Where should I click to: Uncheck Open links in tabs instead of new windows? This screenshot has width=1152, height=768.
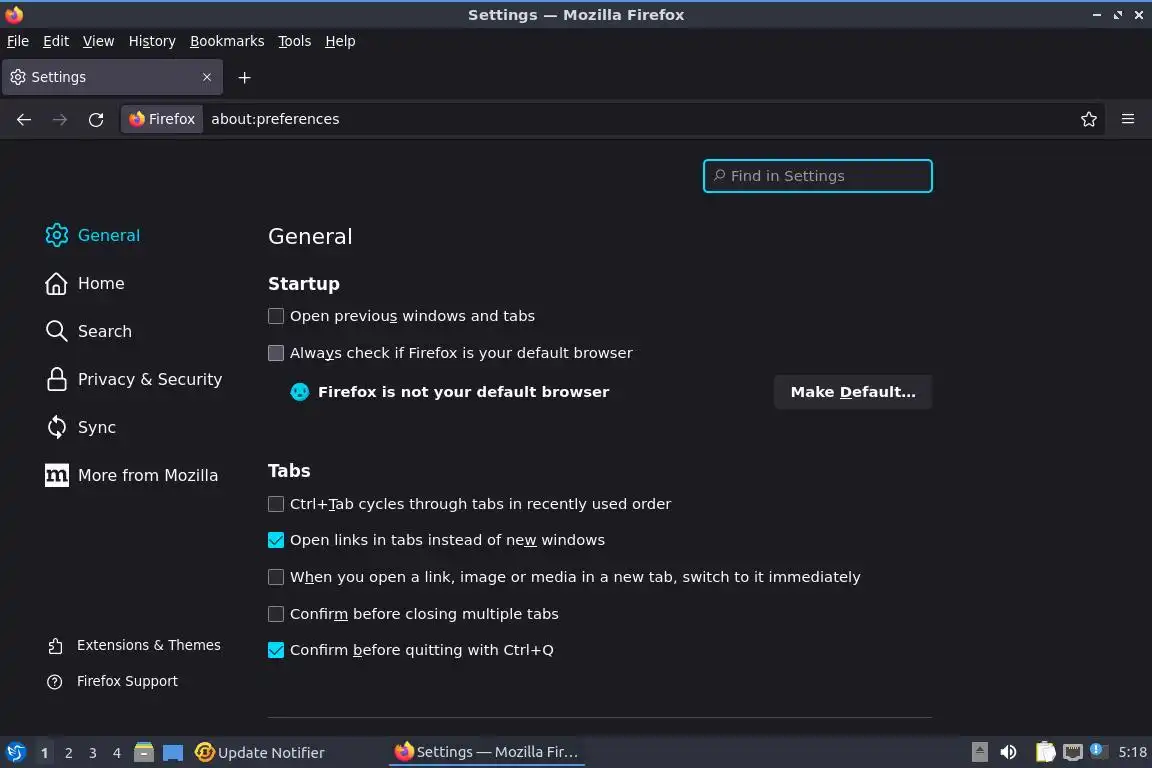tap(276, 540)
